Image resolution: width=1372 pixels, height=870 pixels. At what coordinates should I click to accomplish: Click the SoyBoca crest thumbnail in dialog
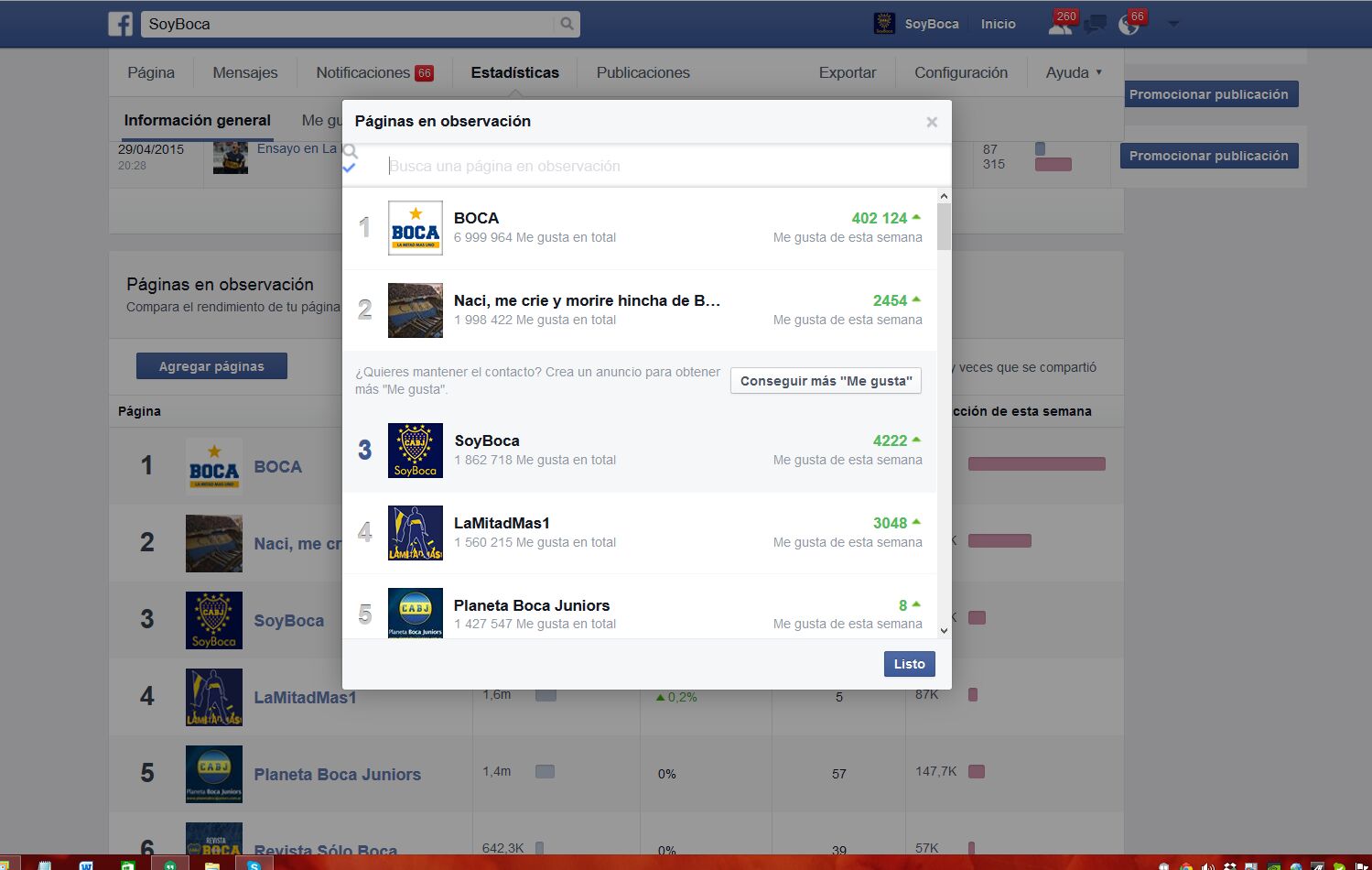click(x=416, y=451)
